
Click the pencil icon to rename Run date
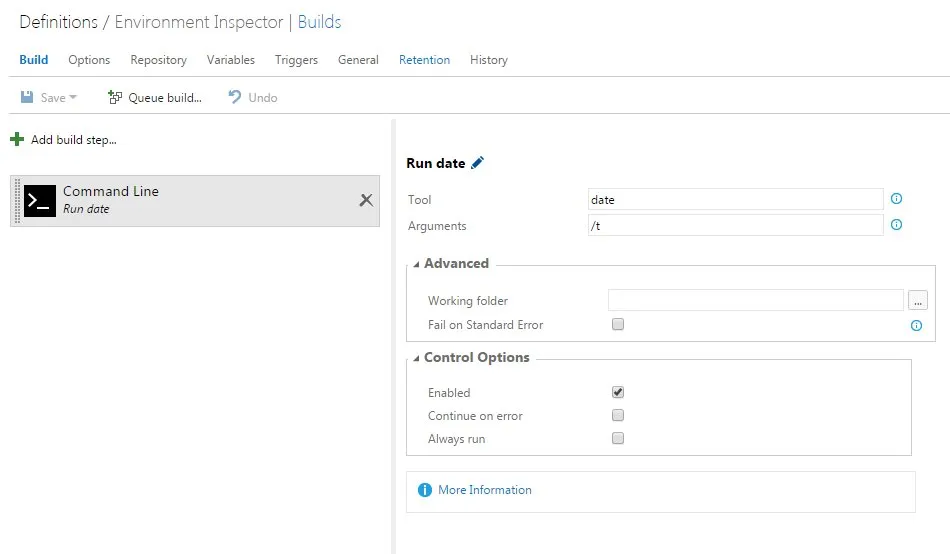tap(477, 163)
